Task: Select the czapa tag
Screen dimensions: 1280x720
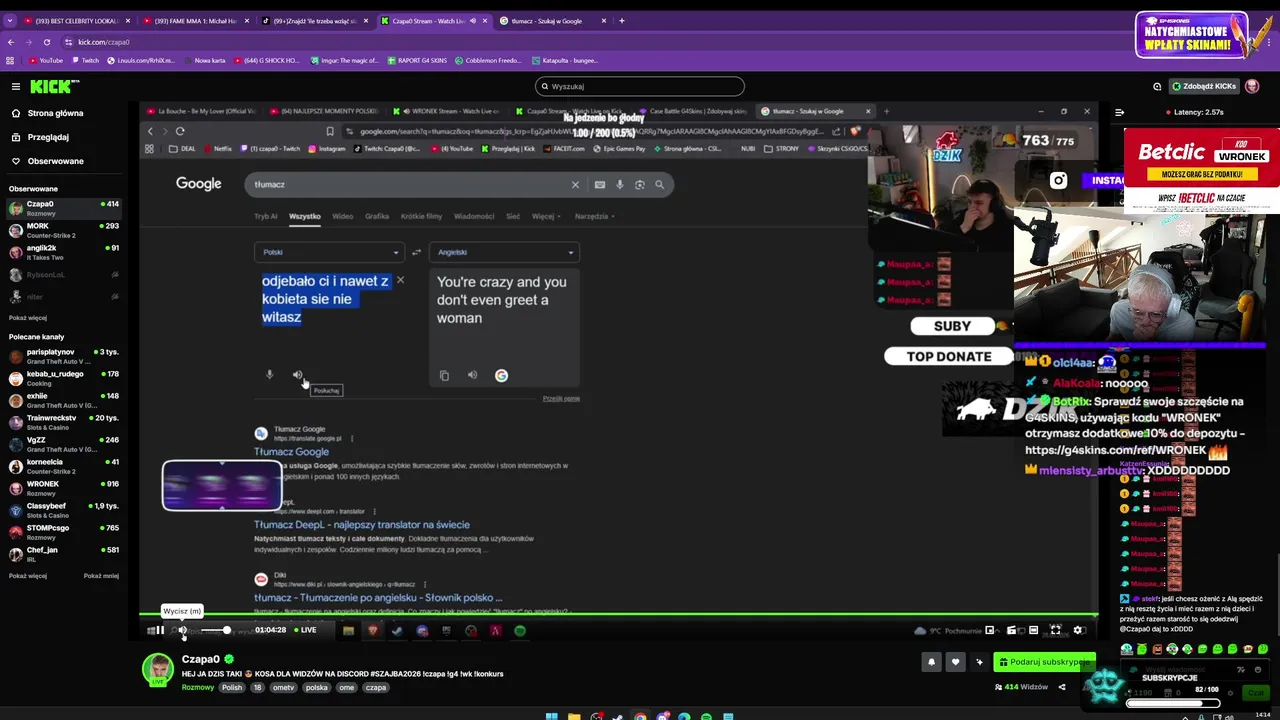Action: click(376, 688)
